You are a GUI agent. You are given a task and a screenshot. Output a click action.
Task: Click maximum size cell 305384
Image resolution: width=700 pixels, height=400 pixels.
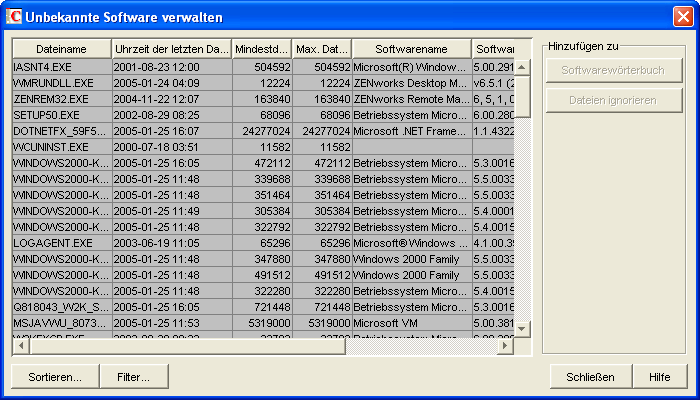click(x=322, y=211)
